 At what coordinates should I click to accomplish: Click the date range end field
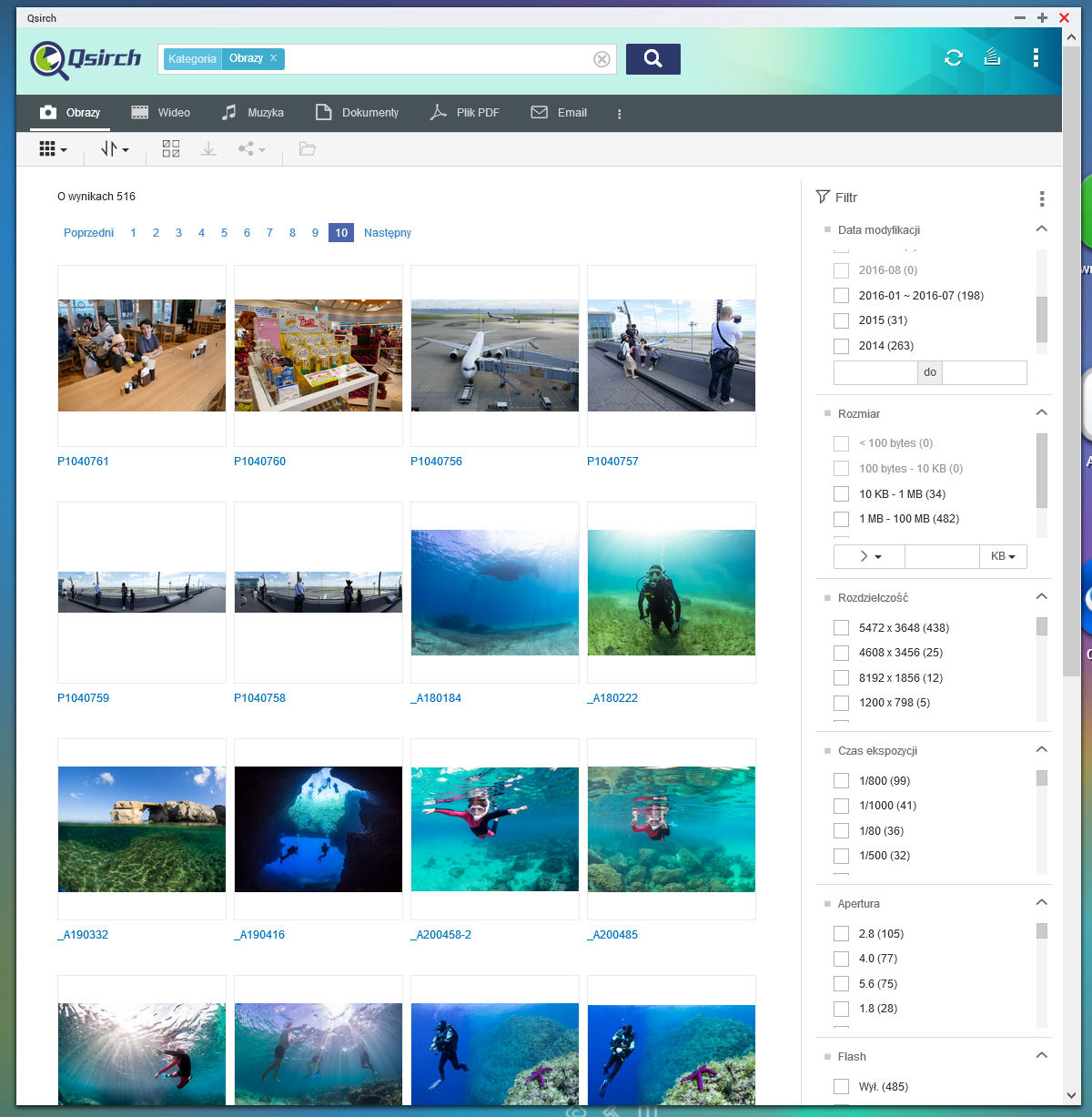point(985,372)
